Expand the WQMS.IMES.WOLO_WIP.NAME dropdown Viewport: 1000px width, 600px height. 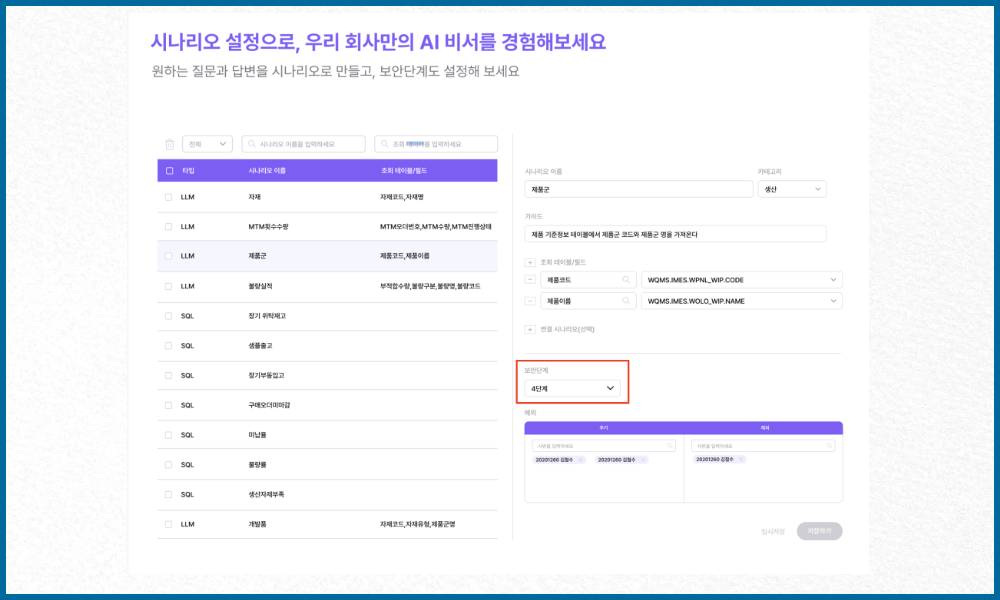click(x=742, y=301)
